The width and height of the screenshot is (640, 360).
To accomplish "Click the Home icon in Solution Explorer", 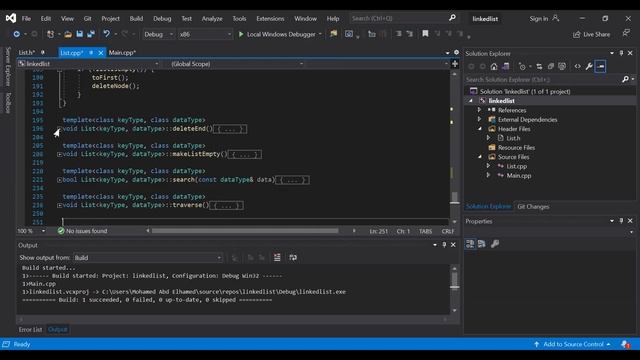I will click(x=494, y=66).
